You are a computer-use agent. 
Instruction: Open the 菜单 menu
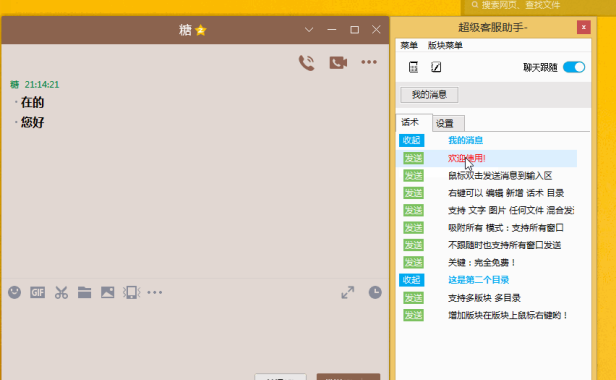[409, 46]
